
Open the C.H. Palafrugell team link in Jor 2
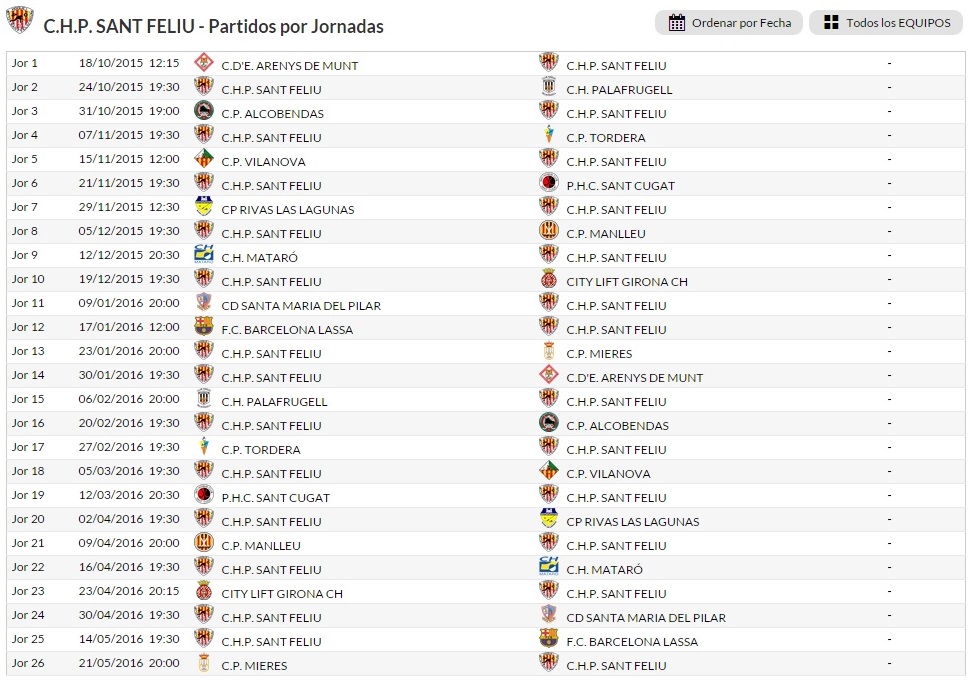pyautogui.click(x=619, y=90)
